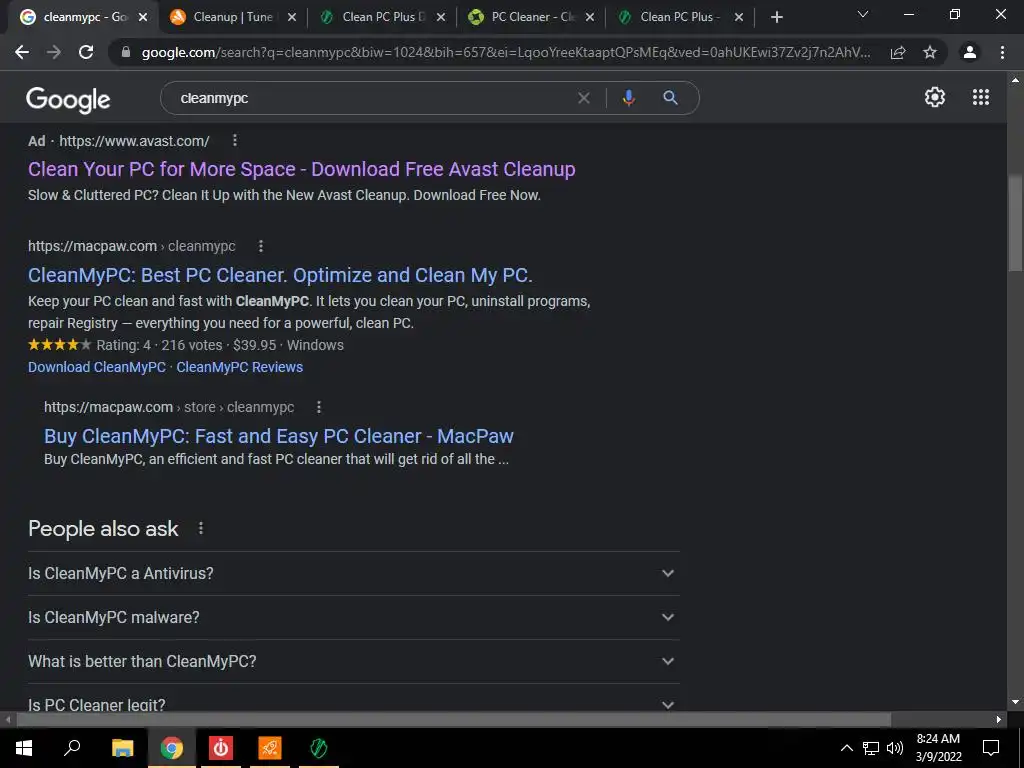1024x768 pixels.
Task: Open the notification center
Action: [x=991, y=748]
